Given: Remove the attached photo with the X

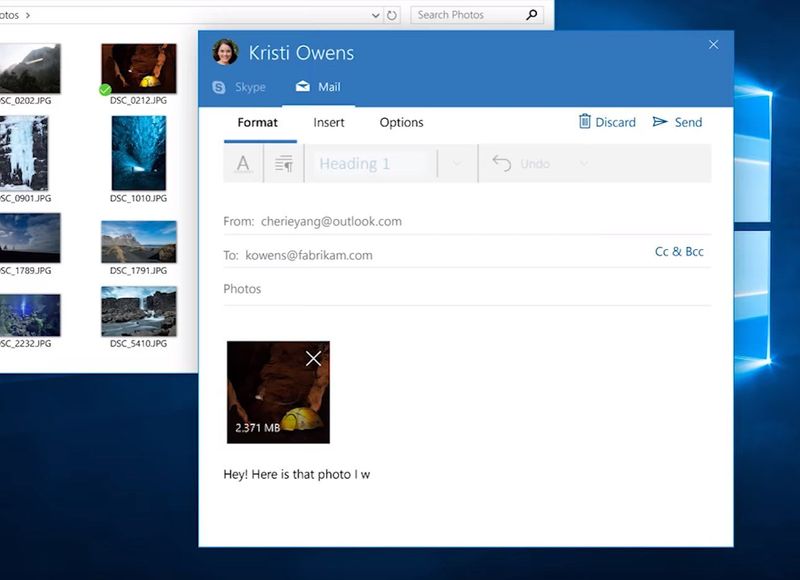Looking at the screenshot, I should click(x=313, y=358).
